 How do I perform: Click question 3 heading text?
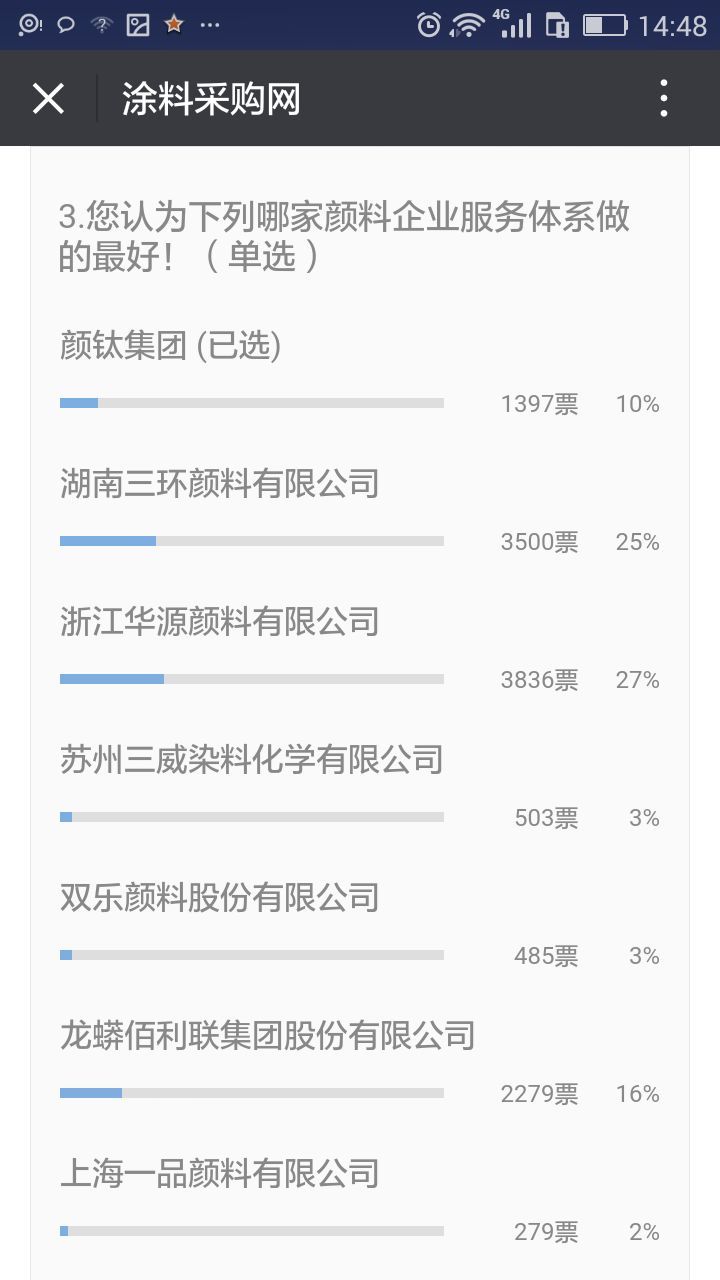[x=344, y=236]
